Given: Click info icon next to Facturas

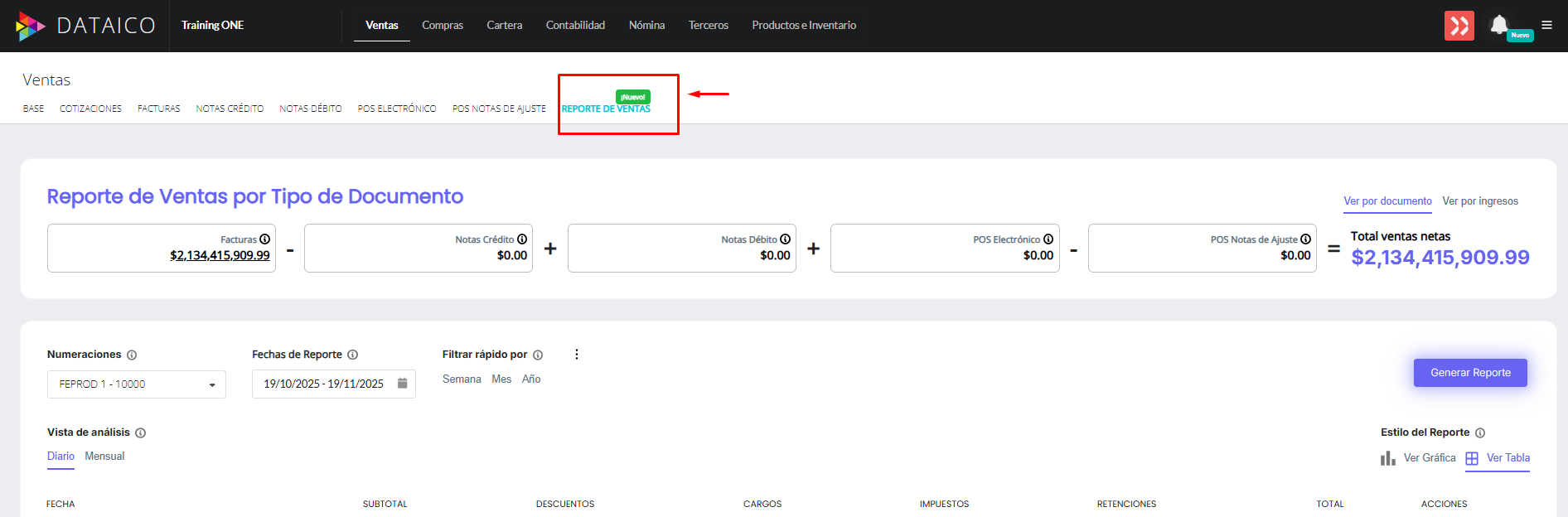Looking at the screenshot, I should [x=265, y=239].
